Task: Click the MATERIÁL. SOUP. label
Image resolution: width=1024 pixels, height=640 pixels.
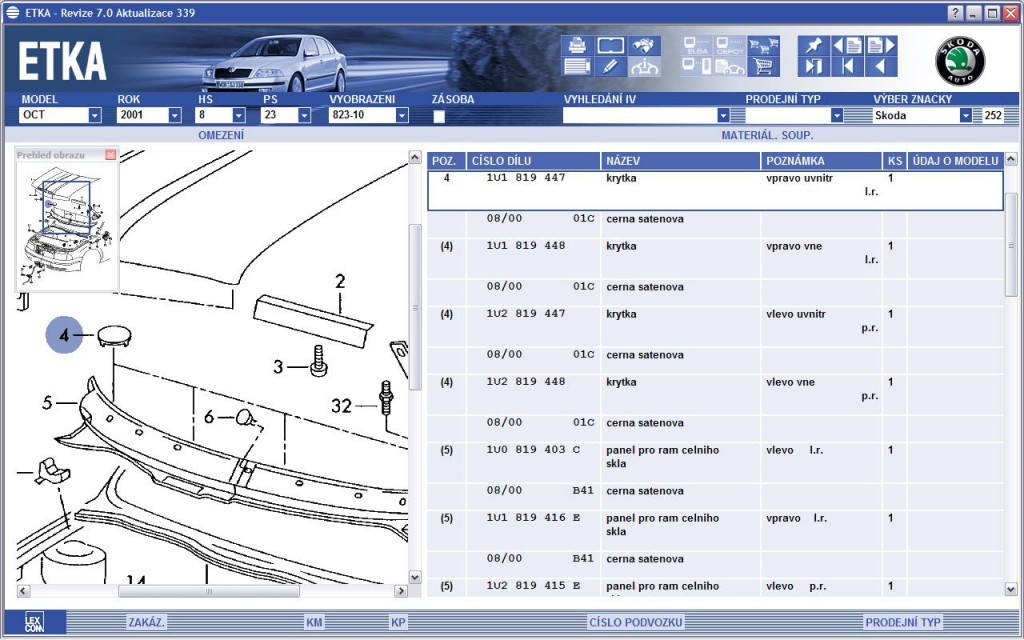Action: (x=767, y=135)
